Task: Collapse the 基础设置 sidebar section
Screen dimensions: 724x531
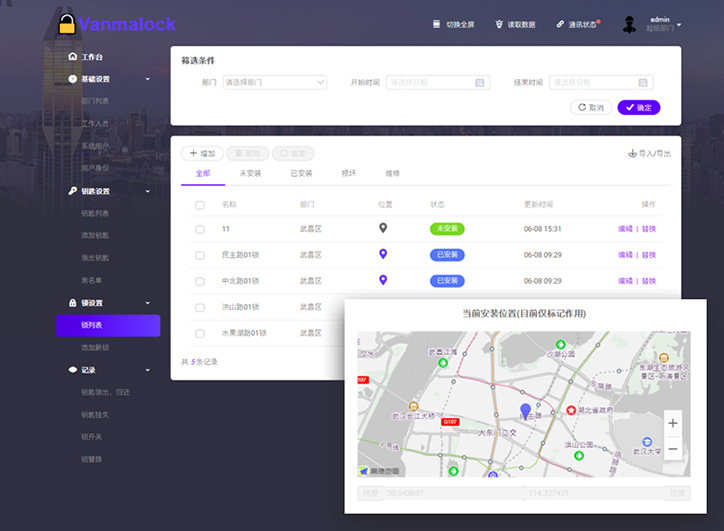Action: pyautogui.click(x=148, y=78)
